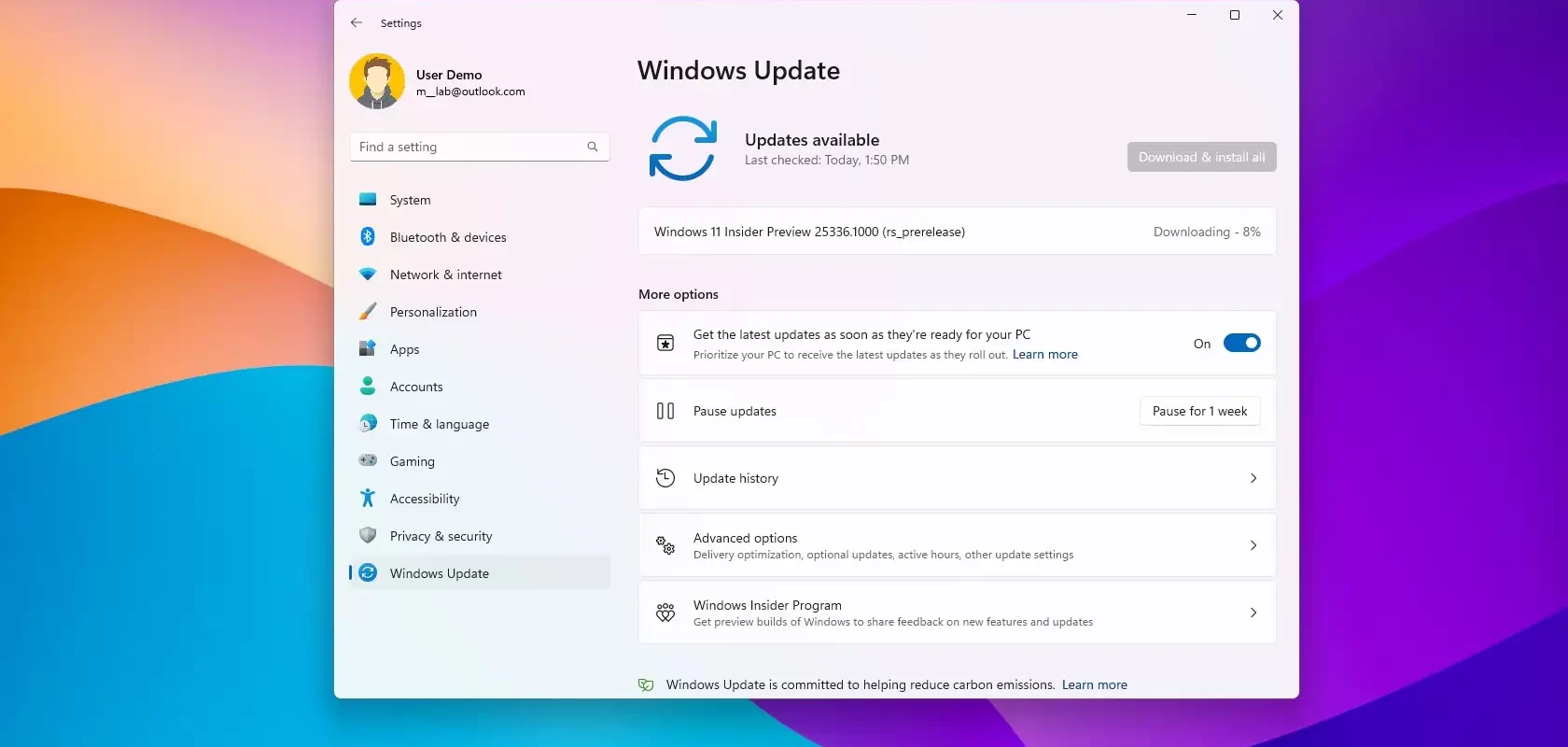Screen dimensions: 1568x747
Task: Click the Privacy & security shield icon
Action: (x=368, y=535)
